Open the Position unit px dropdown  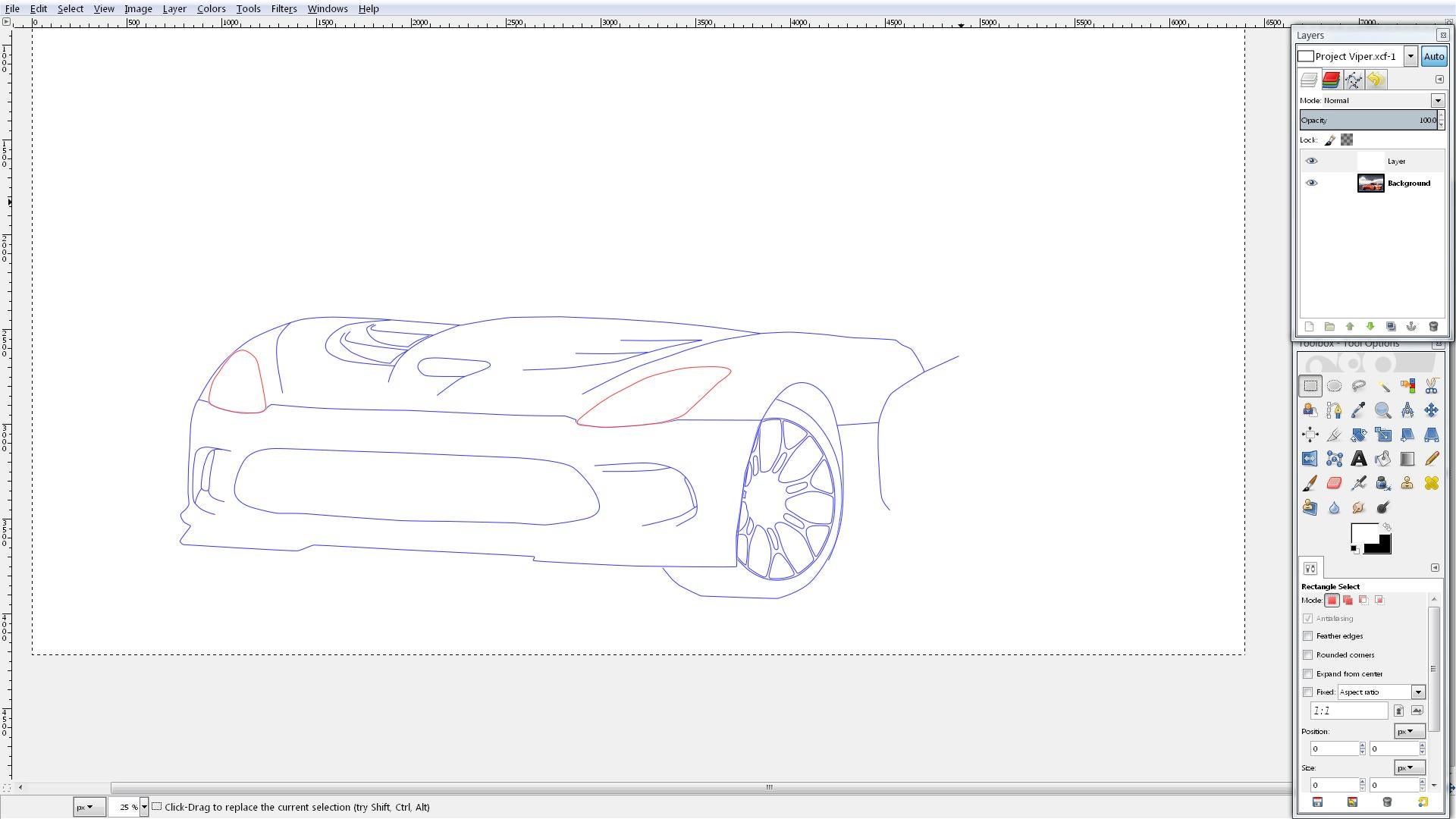(x=1410, y=732)
